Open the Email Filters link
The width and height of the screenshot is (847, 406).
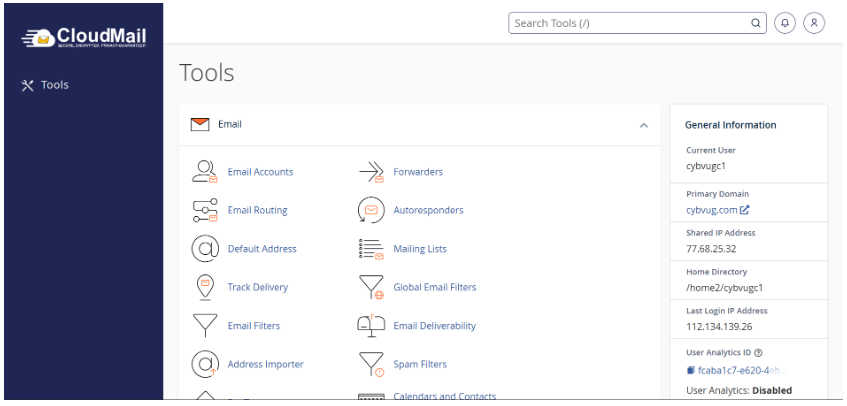point(254,326)
